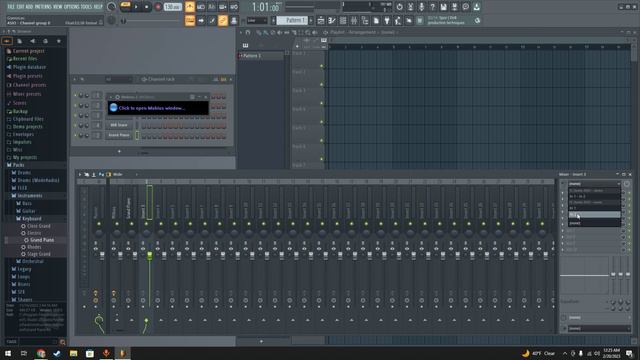Open the EDIT menu
The width and height of the screenshot is (640, 360).
(19, 7)
